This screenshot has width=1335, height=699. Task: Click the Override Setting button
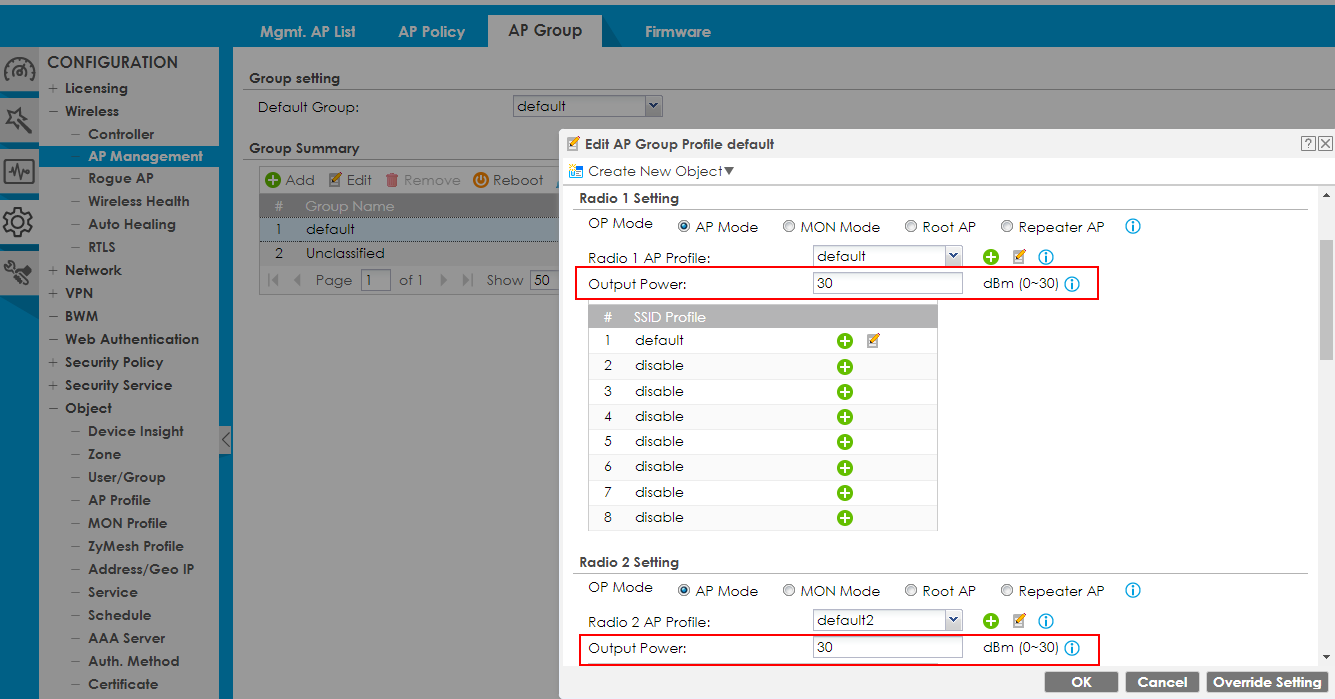(x=1267, y=682)
